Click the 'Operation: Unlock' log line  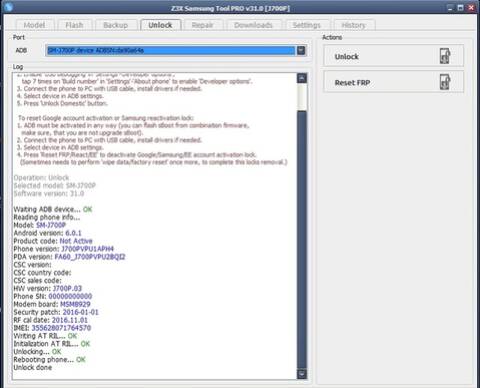click(41, 177)
